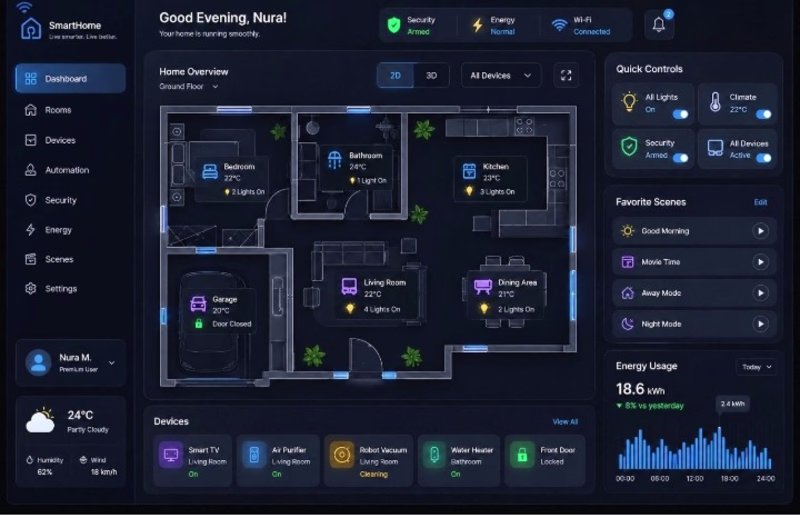
Task: Select the Dining Area table icon
Action: 483,286
